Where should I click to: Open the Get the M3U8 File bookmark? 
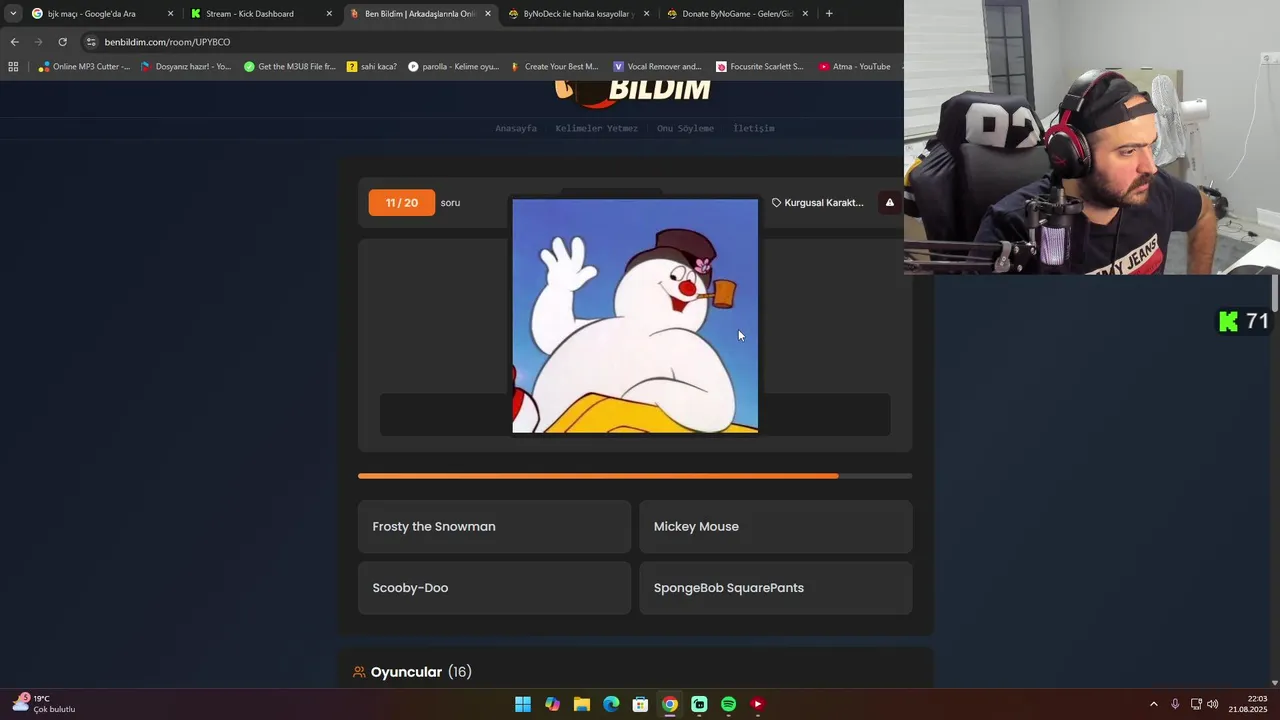(x=290, y=67)
